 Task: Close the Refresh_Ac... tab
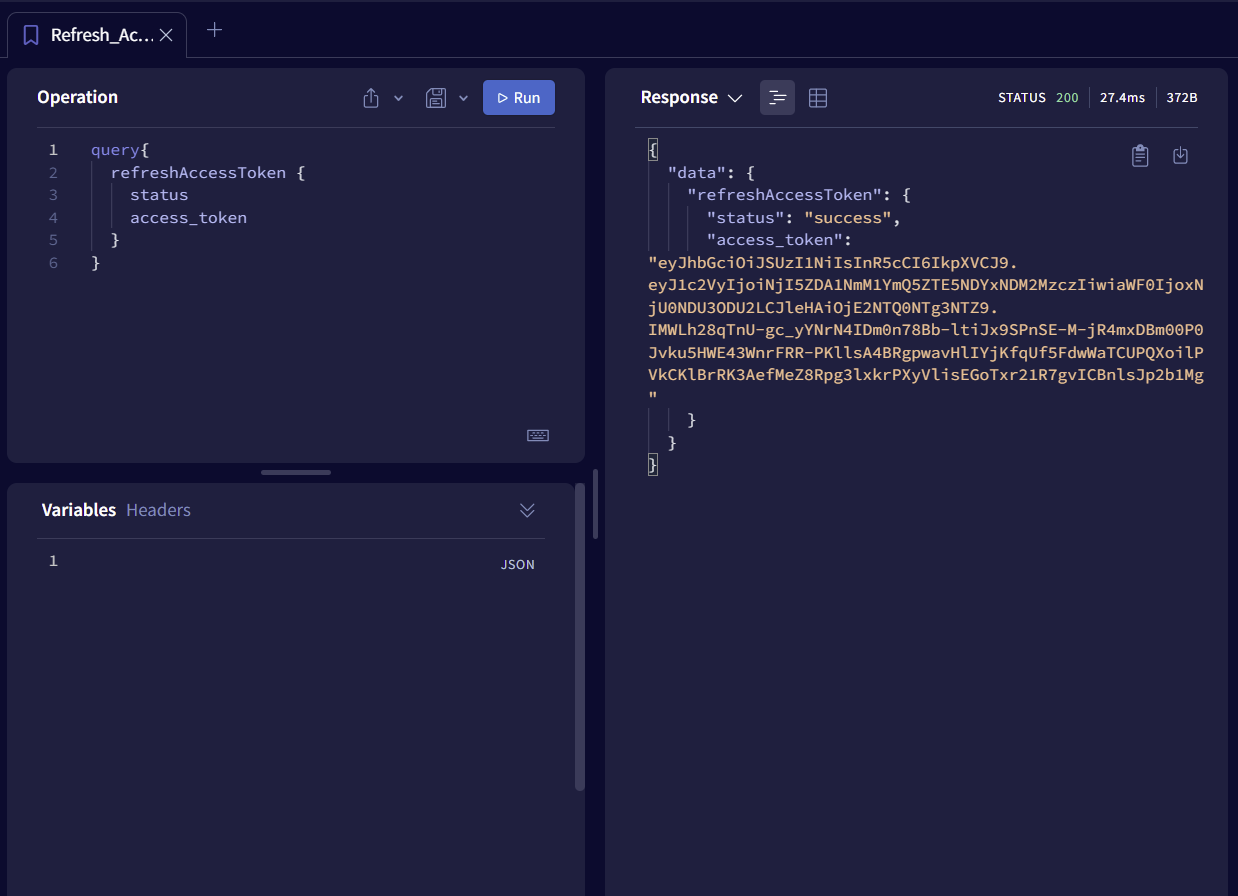(x=167, y=36)
